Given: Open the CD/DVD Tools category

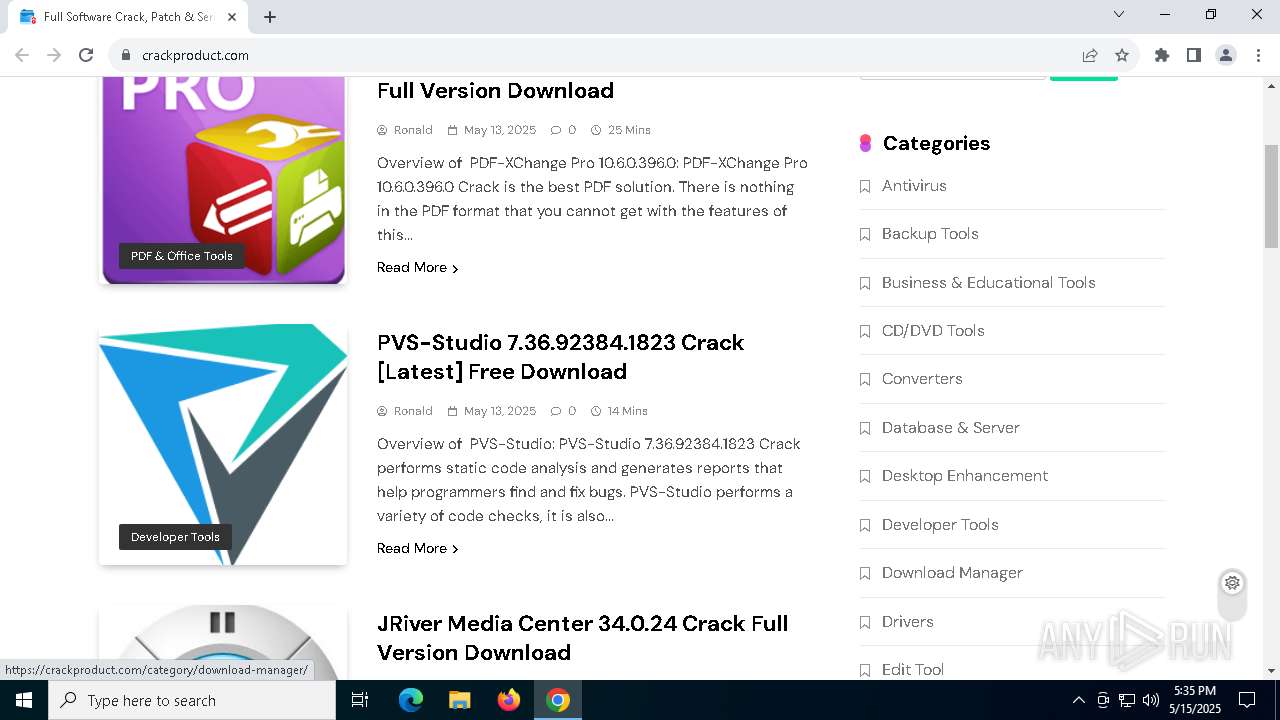Looking at the screenshot, I should pyautogui.click(x=933, y=331).
